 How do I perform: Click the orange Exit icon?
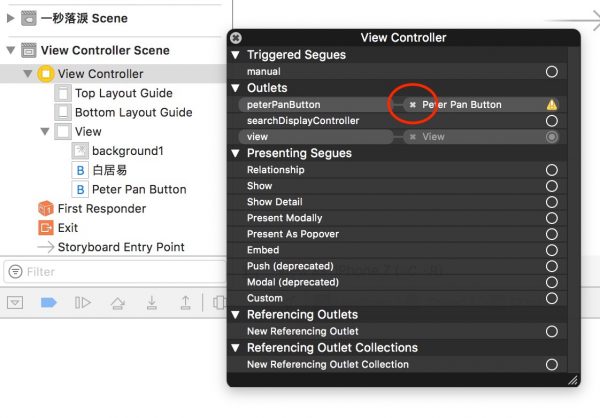click(46, 228)
